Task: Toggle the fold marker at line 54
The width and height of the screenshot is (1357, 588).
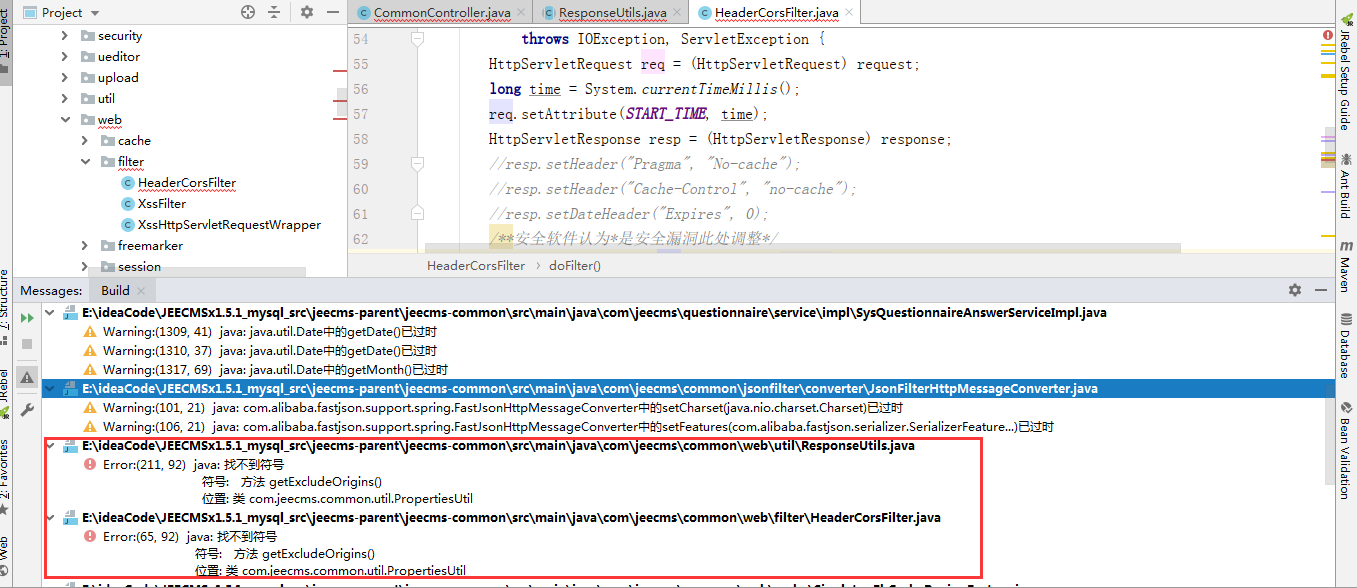Action: coord(417,39)
